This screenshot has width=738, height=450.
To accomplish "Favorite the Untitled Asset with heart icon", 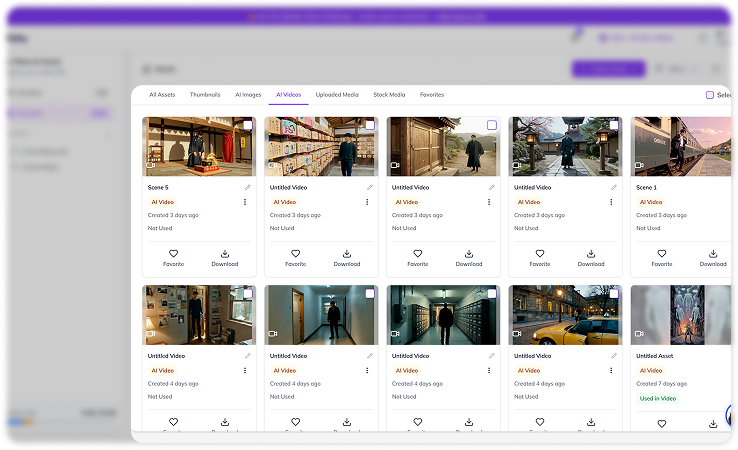I will [662, 423].
